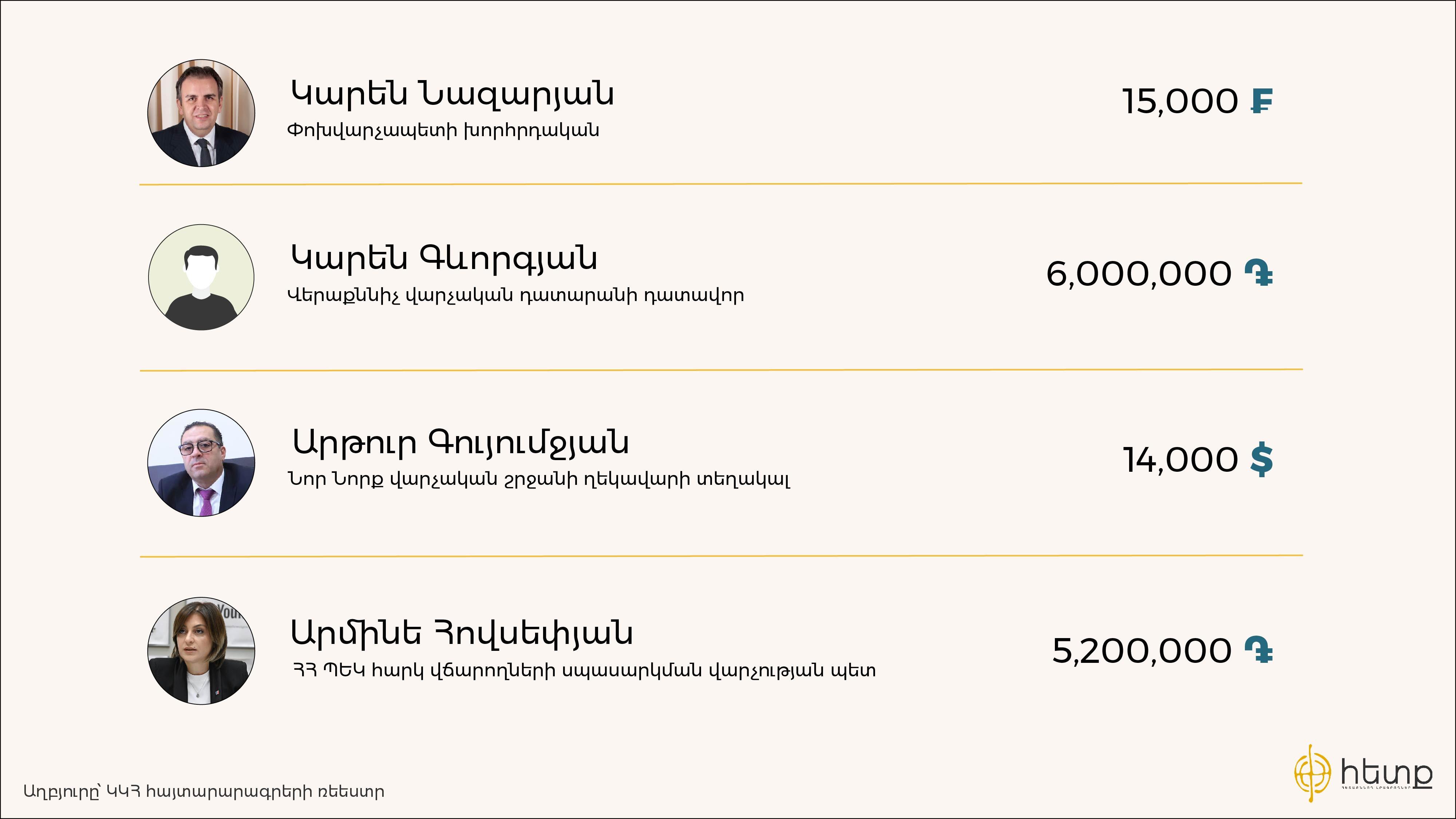The width and height of the screenshot is (1456, 819).
Task: Click the dollar sign beside 14,000
Action: click(x=1262, y=459)
